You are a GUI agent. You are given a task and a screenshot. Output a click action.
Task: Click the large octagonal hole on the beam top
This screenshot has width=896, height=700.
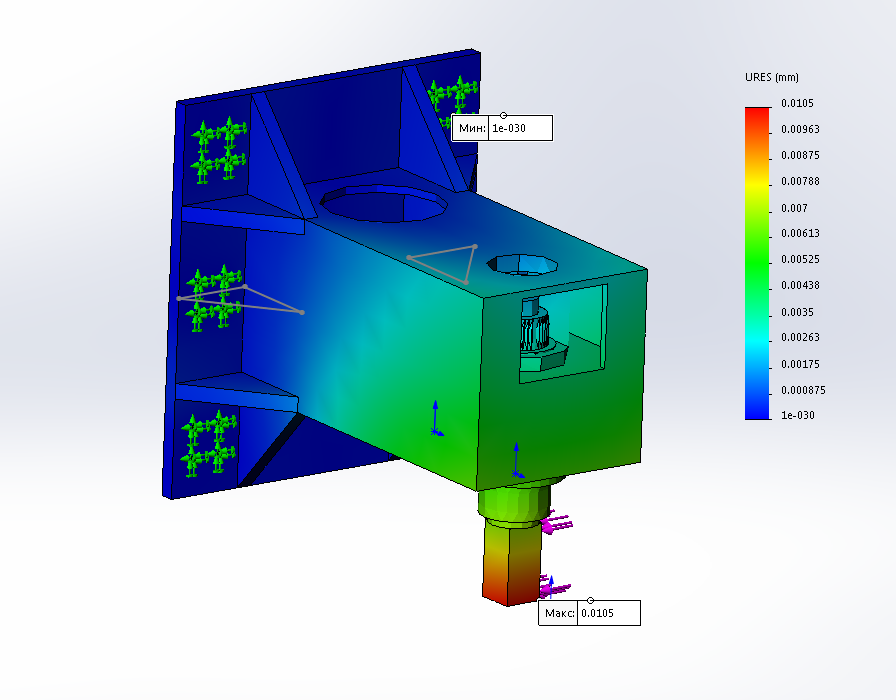[x=383, y=203]
